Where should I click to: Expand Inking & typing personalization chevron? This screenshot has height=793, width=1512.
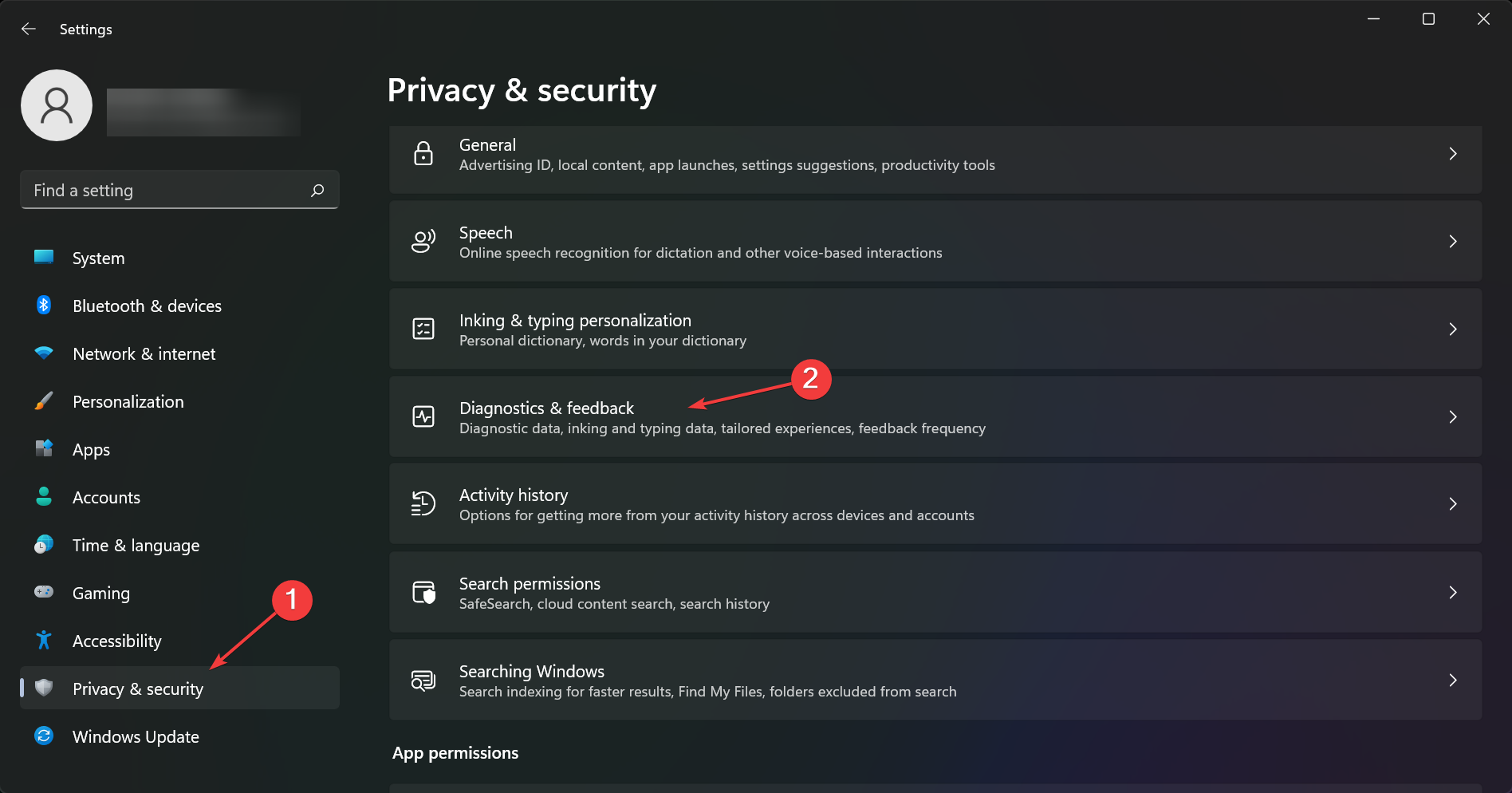tap(1452, 329)
